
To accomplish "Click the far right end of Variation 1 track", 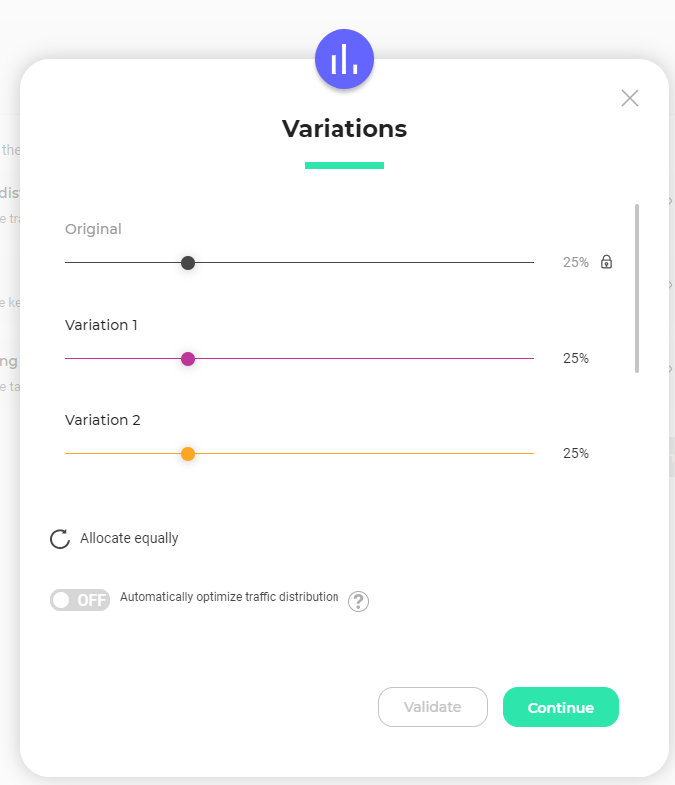I will 532,358.
